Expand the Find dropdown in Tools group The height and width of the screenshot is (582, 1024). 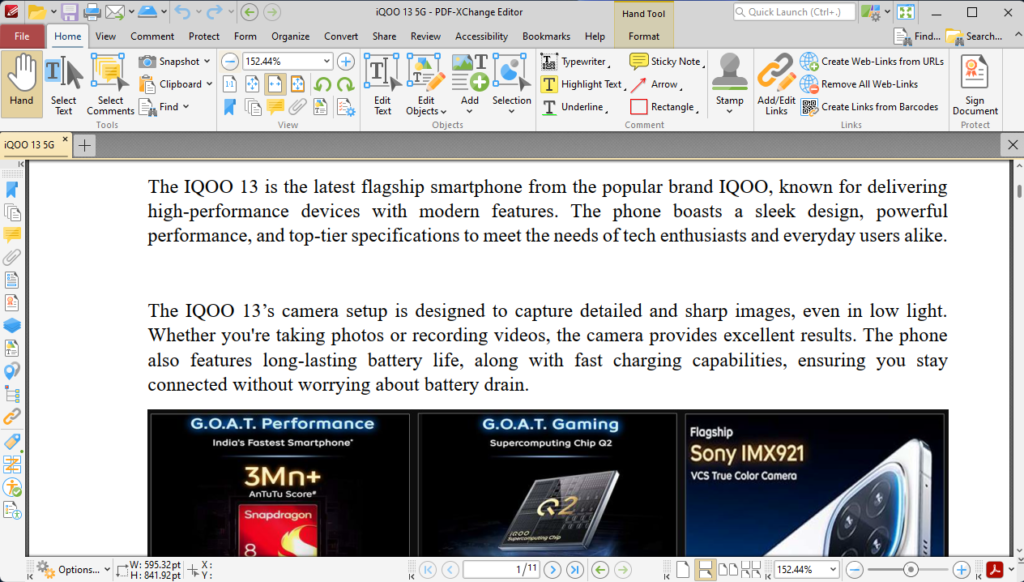click(x=186, y=106)
